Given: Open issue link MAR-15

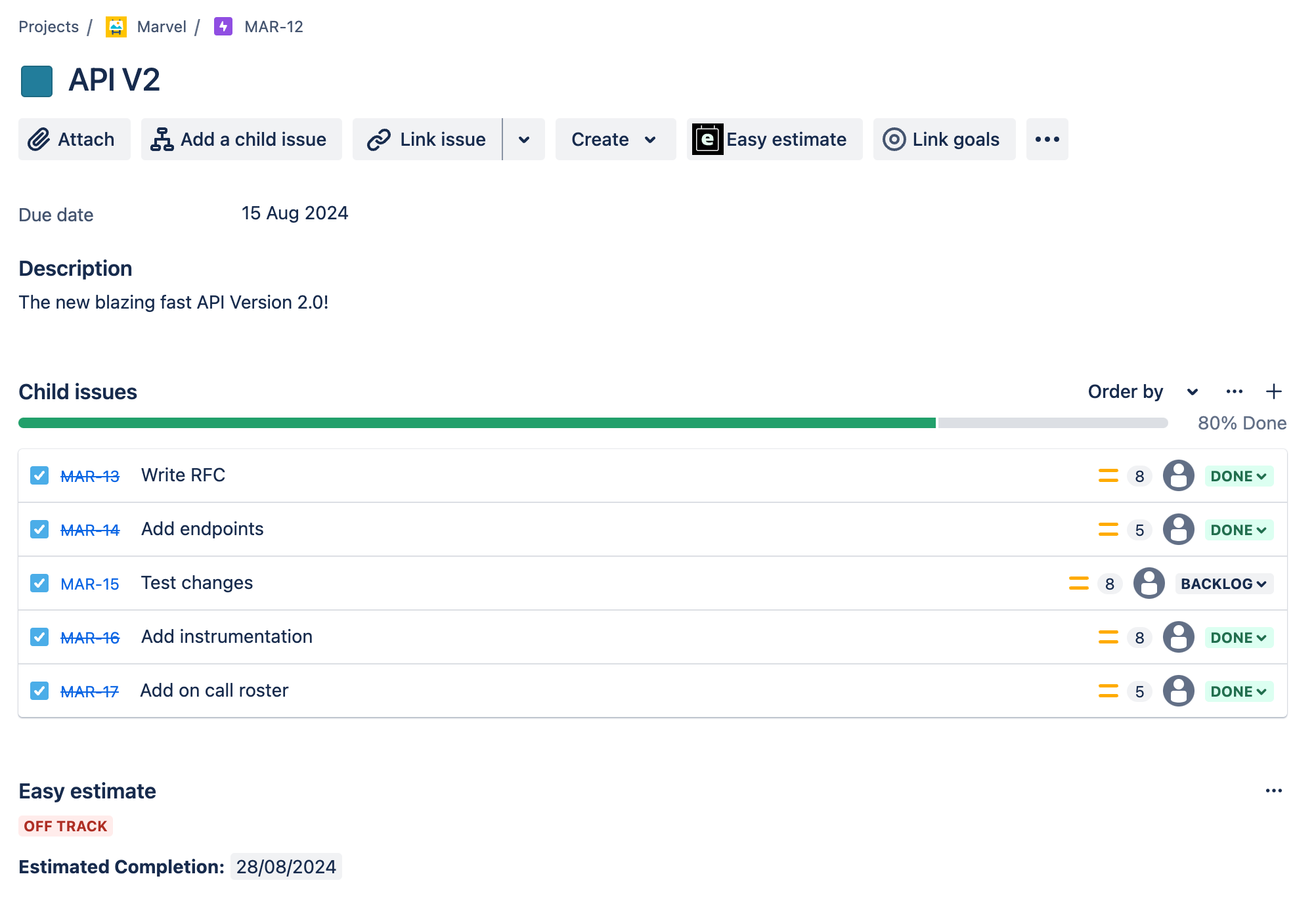Looking at the screenshot, I should [x=90, y=584].
